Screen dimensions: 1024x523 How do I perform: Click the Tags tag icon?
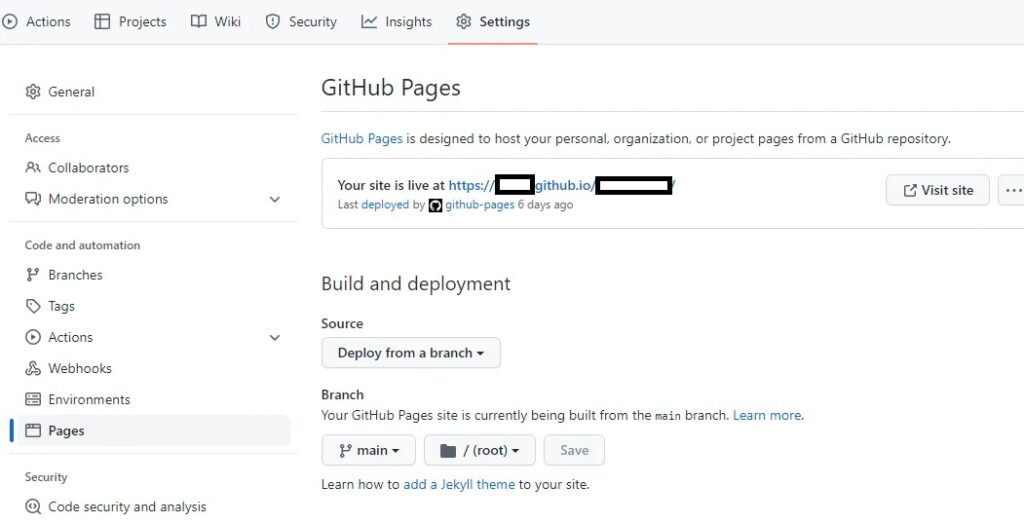click(33, 306)
